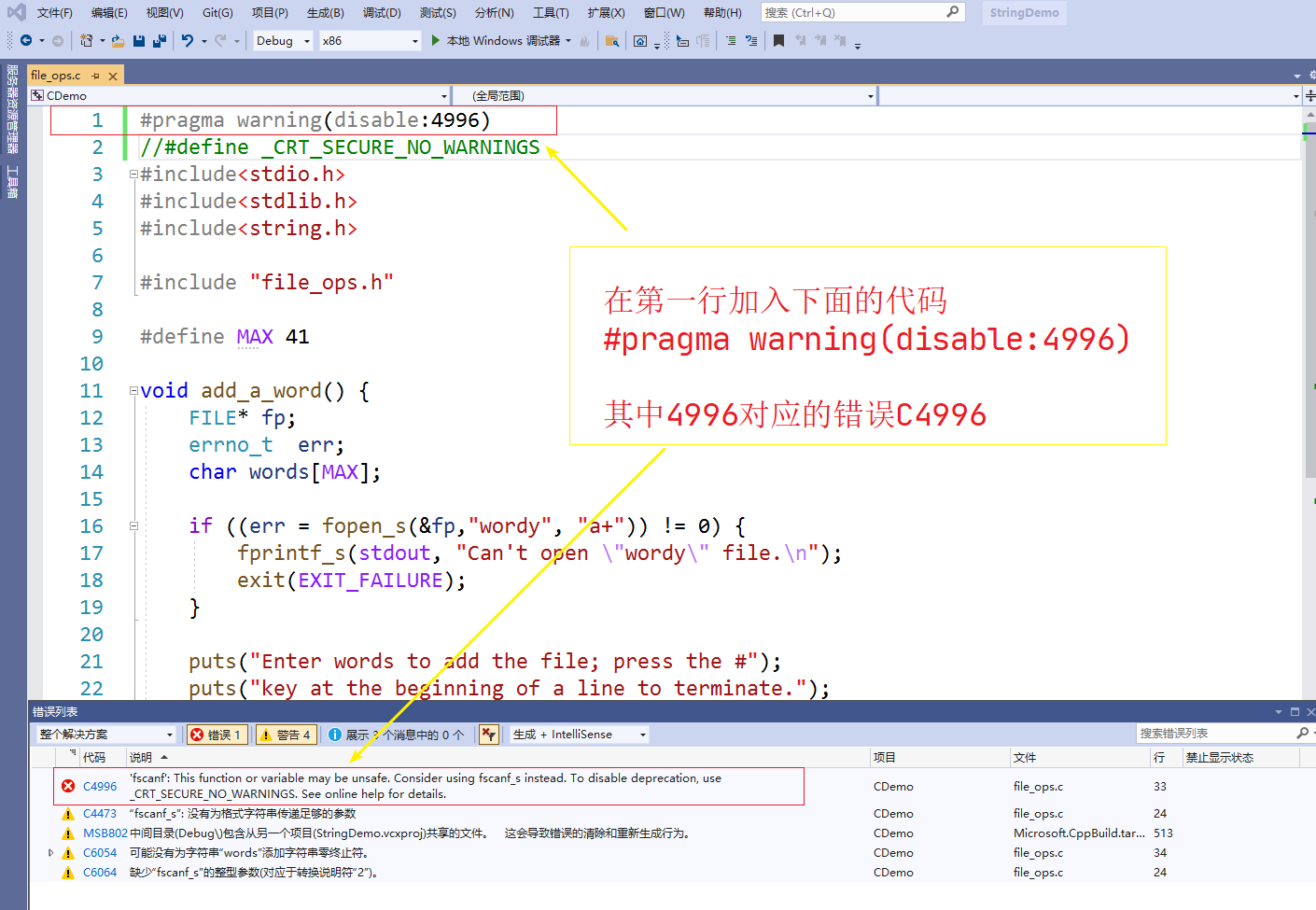This screenshot has width=1316, height=910.
Task: Open the undo history dropdown arrow
Action: [204, 40]
